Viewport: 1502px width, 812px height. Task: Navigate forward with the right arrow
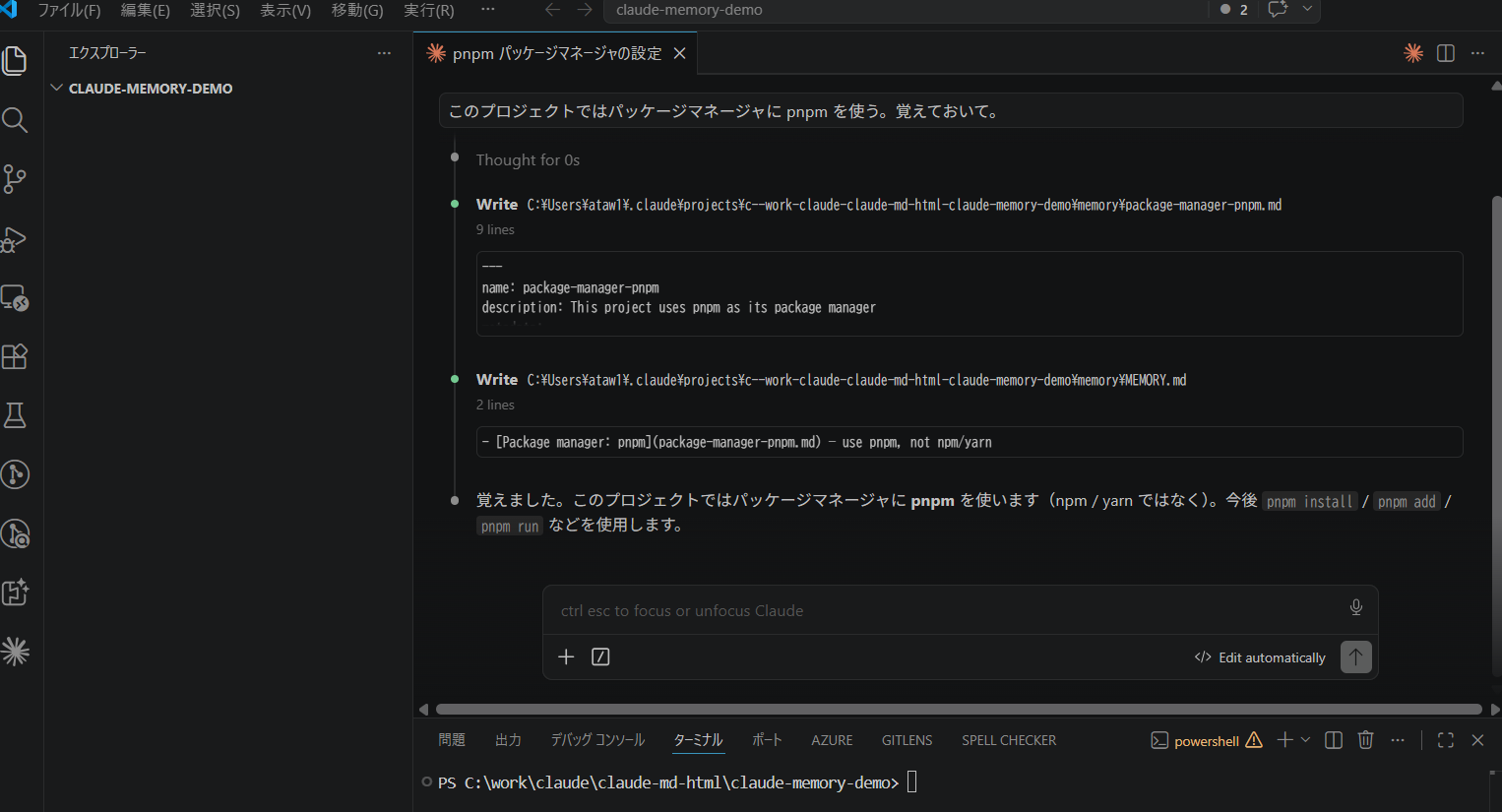[585, 10]
